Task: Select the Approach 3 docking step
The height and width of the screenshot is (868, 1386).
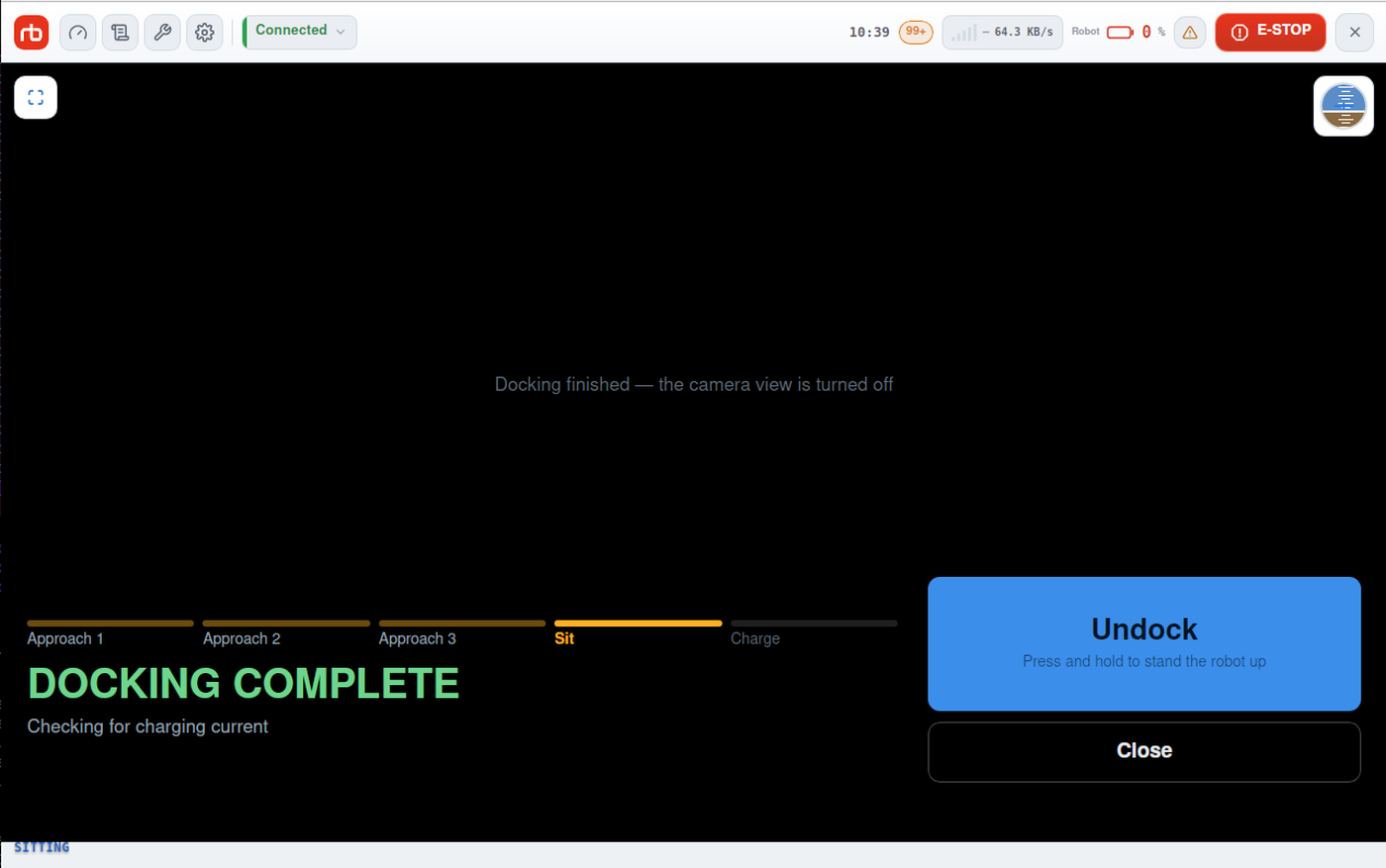Action: tap(462, 633)
